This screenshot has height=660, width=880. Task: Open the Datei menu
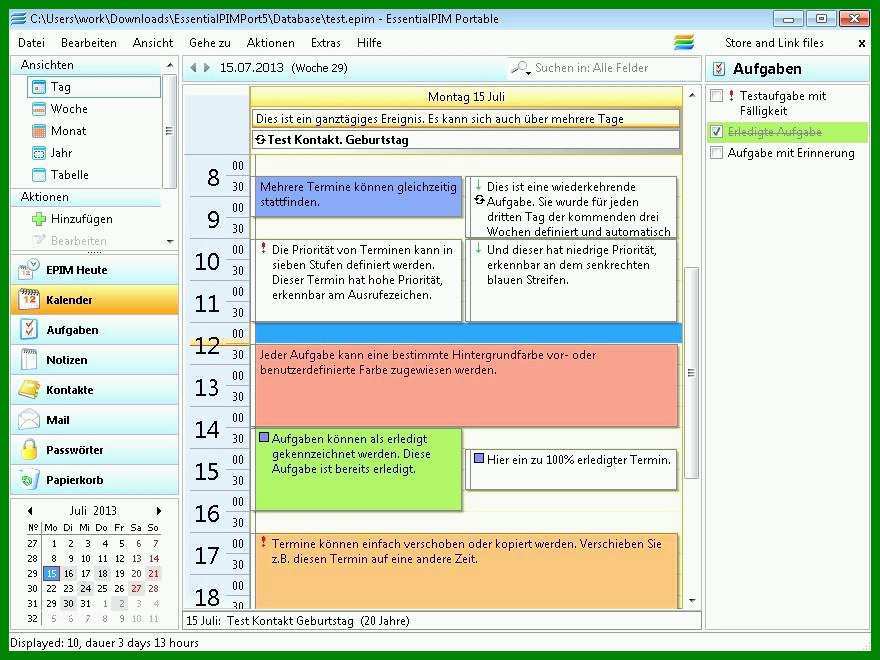click(31, 43)
